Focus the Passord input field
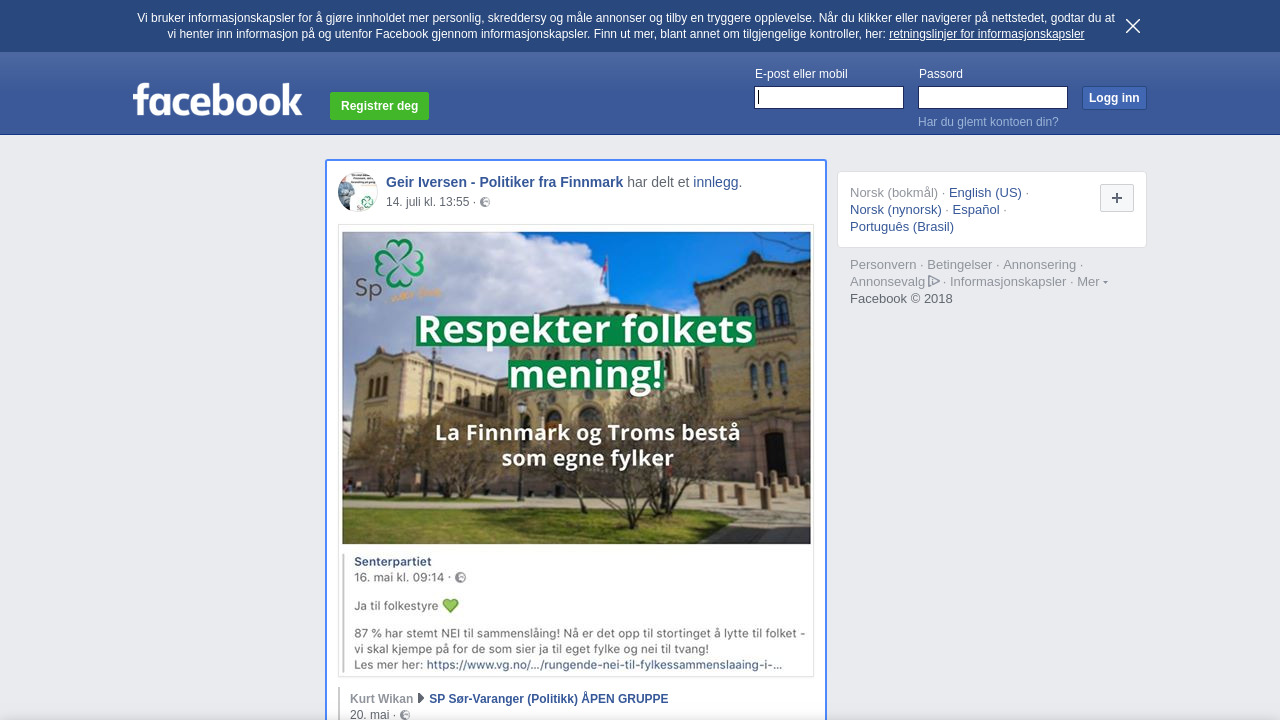The height and width of the screenshot is (720, 1280). click(993, 97)
